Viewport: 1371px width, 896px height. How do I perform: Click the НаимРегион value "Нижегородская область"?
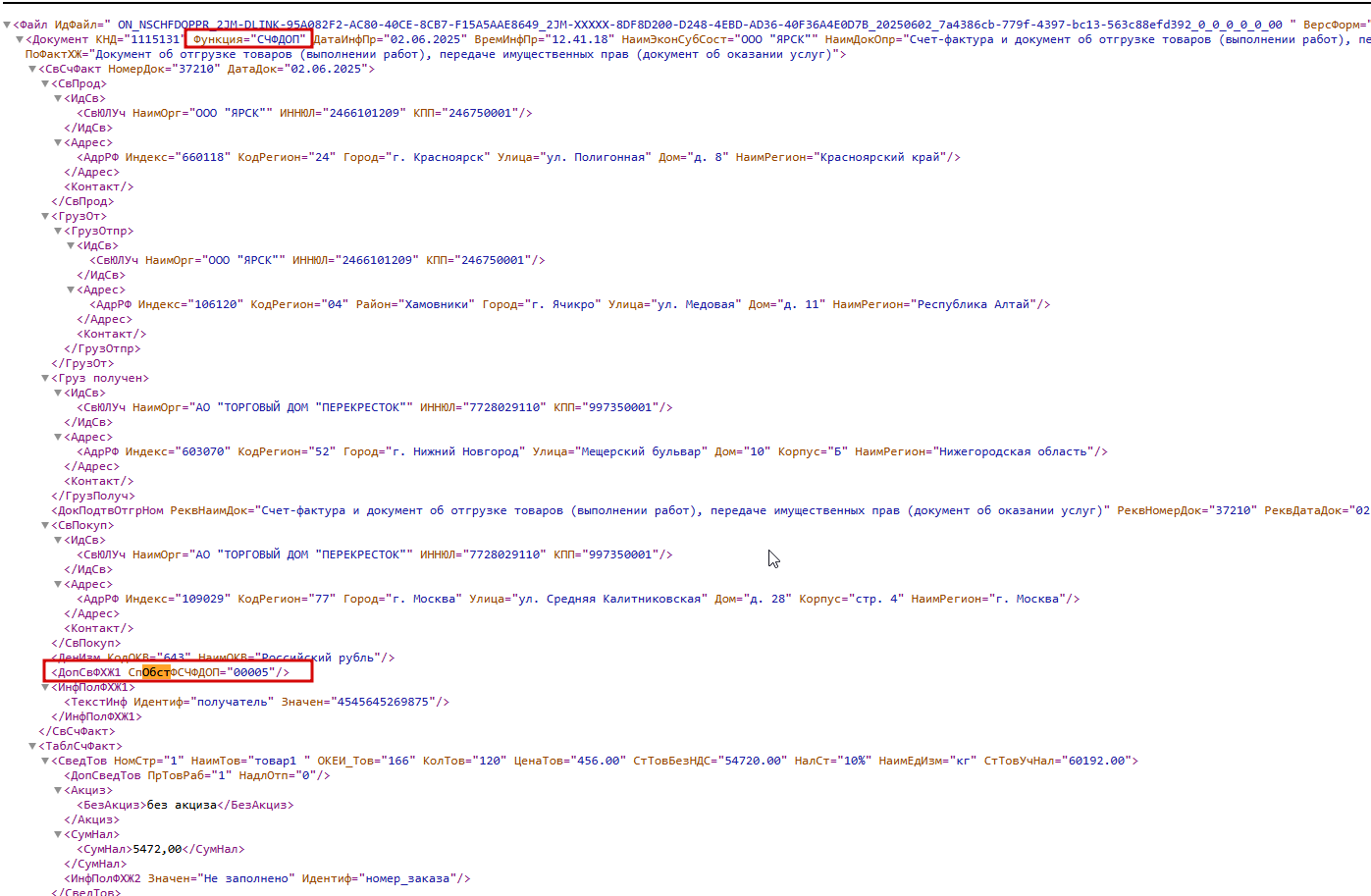pos(1013,451)
